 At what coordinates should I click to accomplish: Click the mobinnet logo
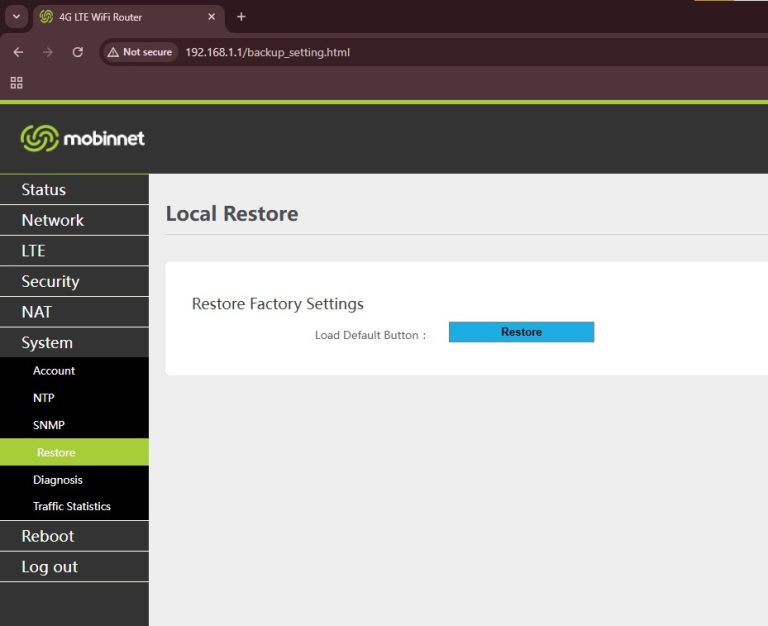[82, 138]
